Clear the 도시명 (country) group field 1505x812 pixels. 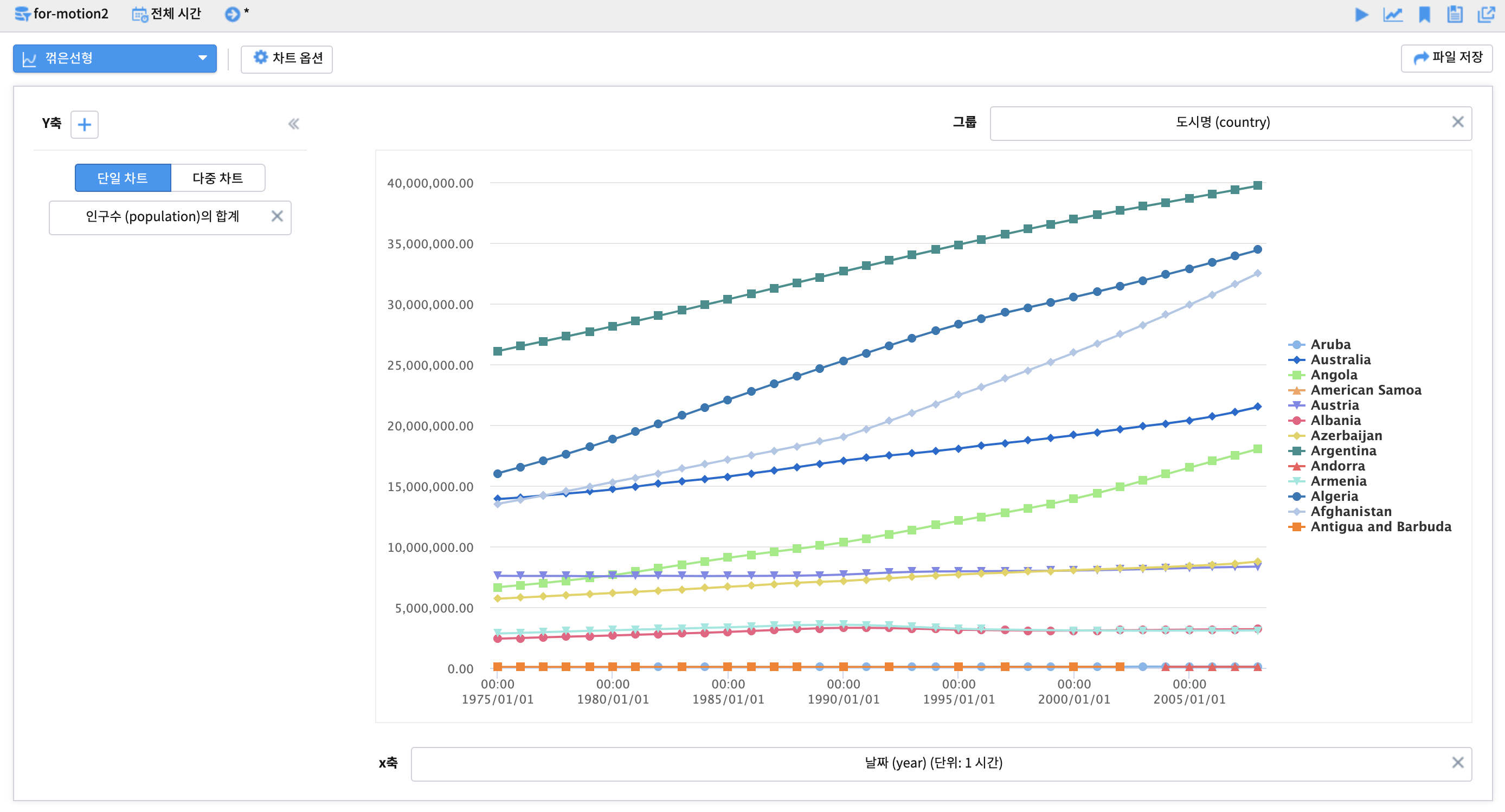pos(1458,121)
